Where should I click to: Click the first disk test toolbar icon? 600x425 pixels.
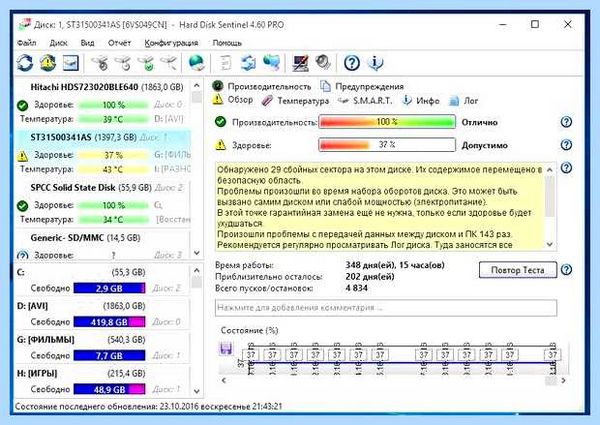click(x=101, y=63)
